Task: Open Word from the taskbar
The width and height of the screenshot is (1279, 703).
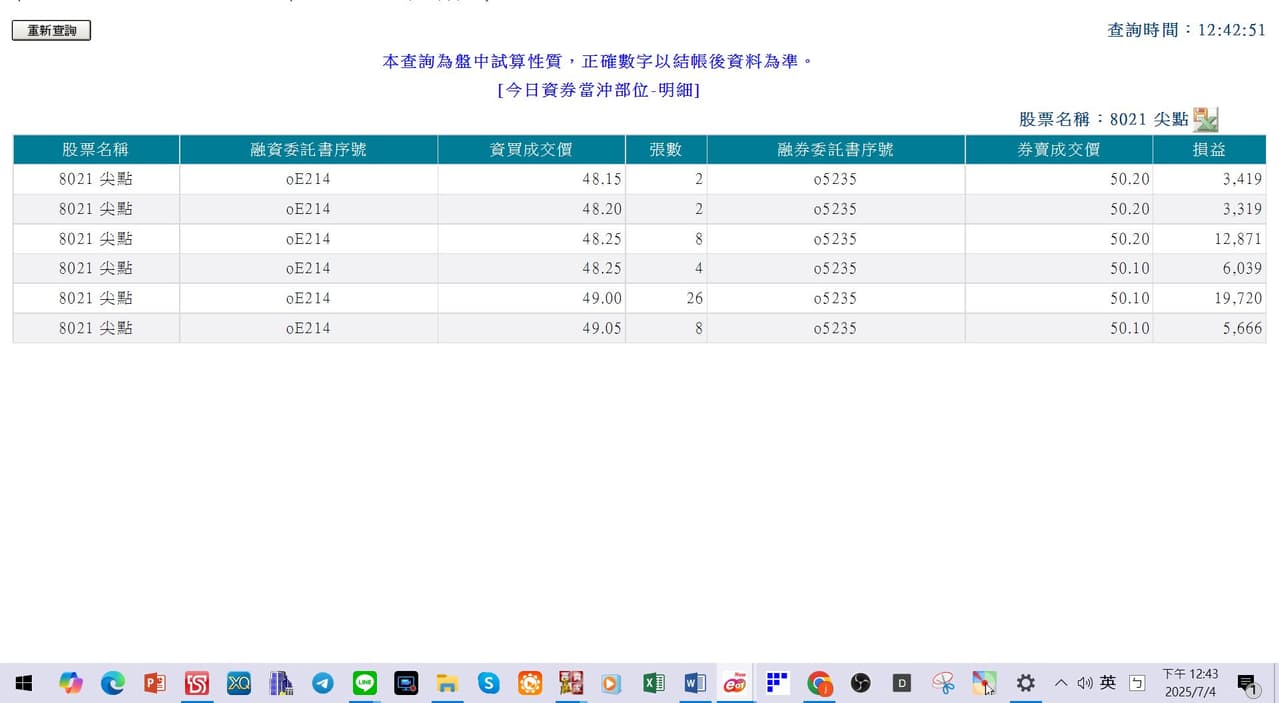Action: coord(695,683)
